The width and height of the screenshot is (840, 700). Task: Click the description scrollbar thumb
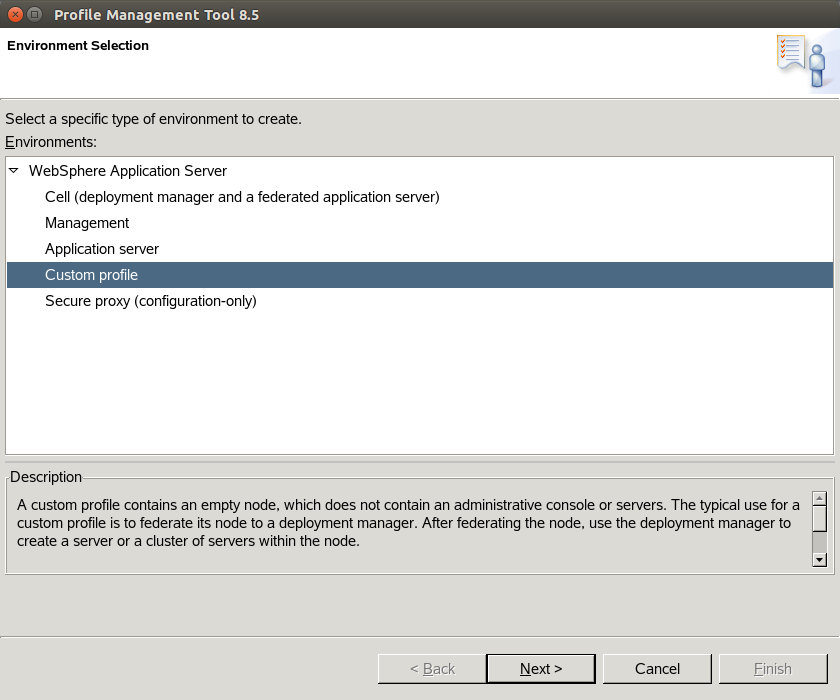tap(820, 519)
